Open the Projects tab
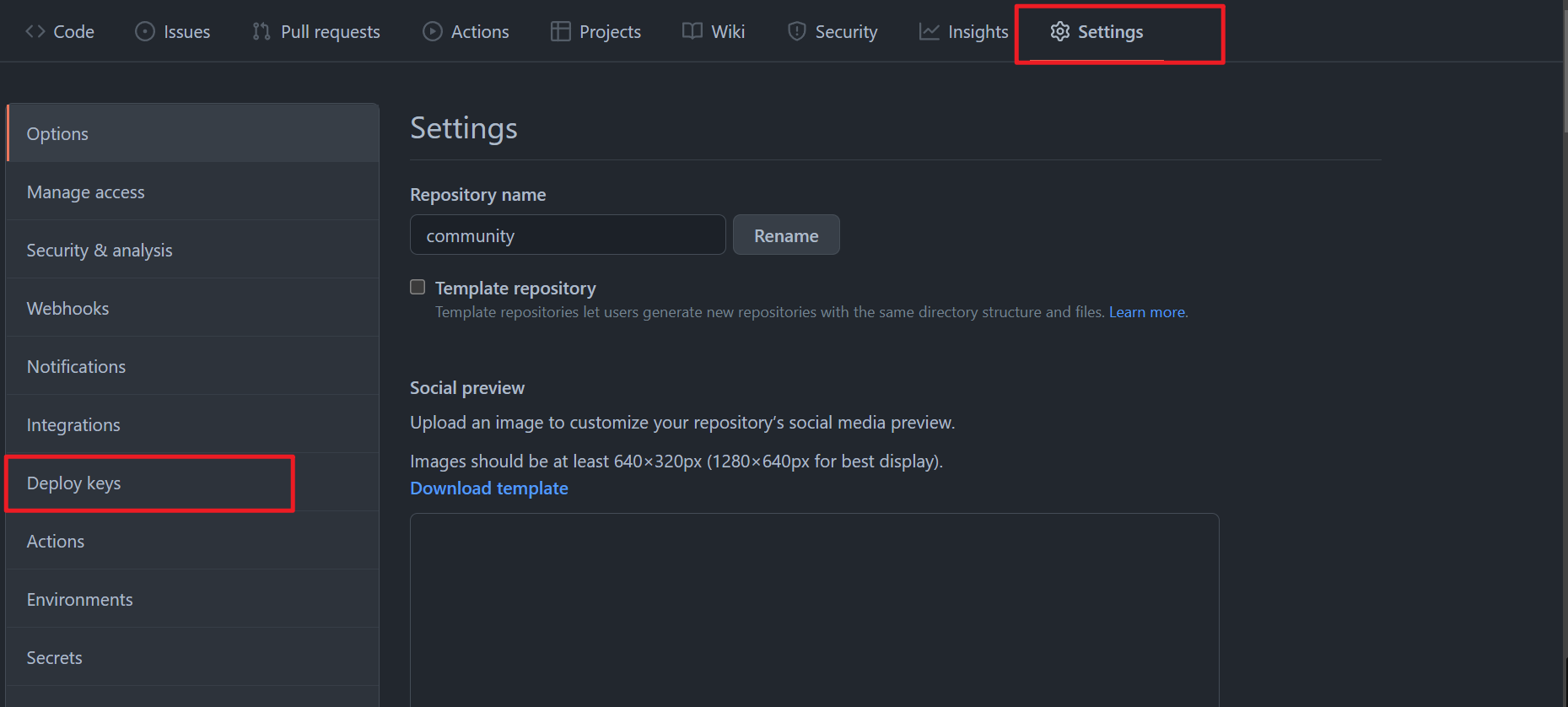This screenshot has height=707, width=1568. (x=596, y=31)
